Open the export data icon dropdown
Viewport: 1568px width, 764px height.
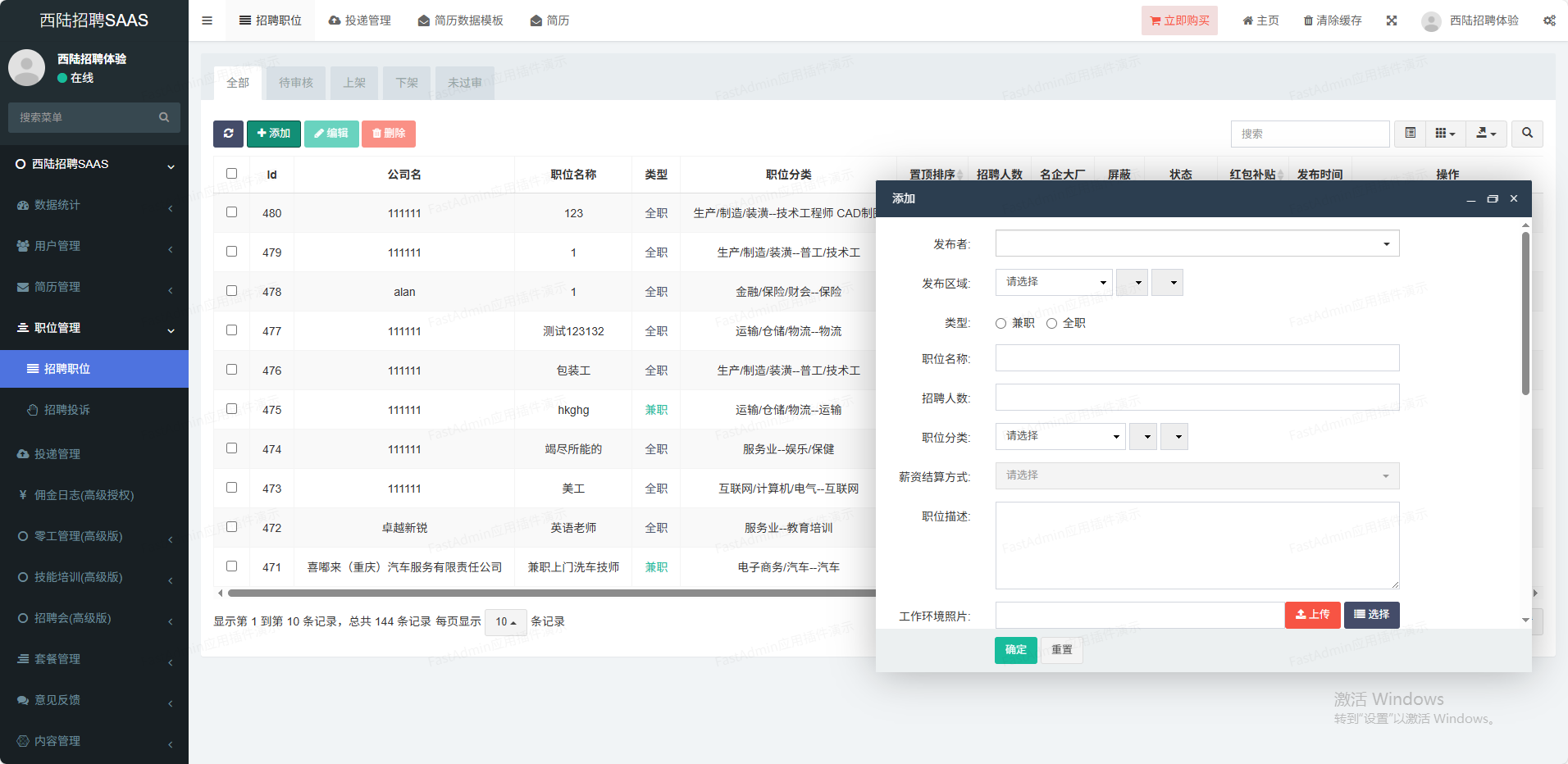coord(1486,134)
